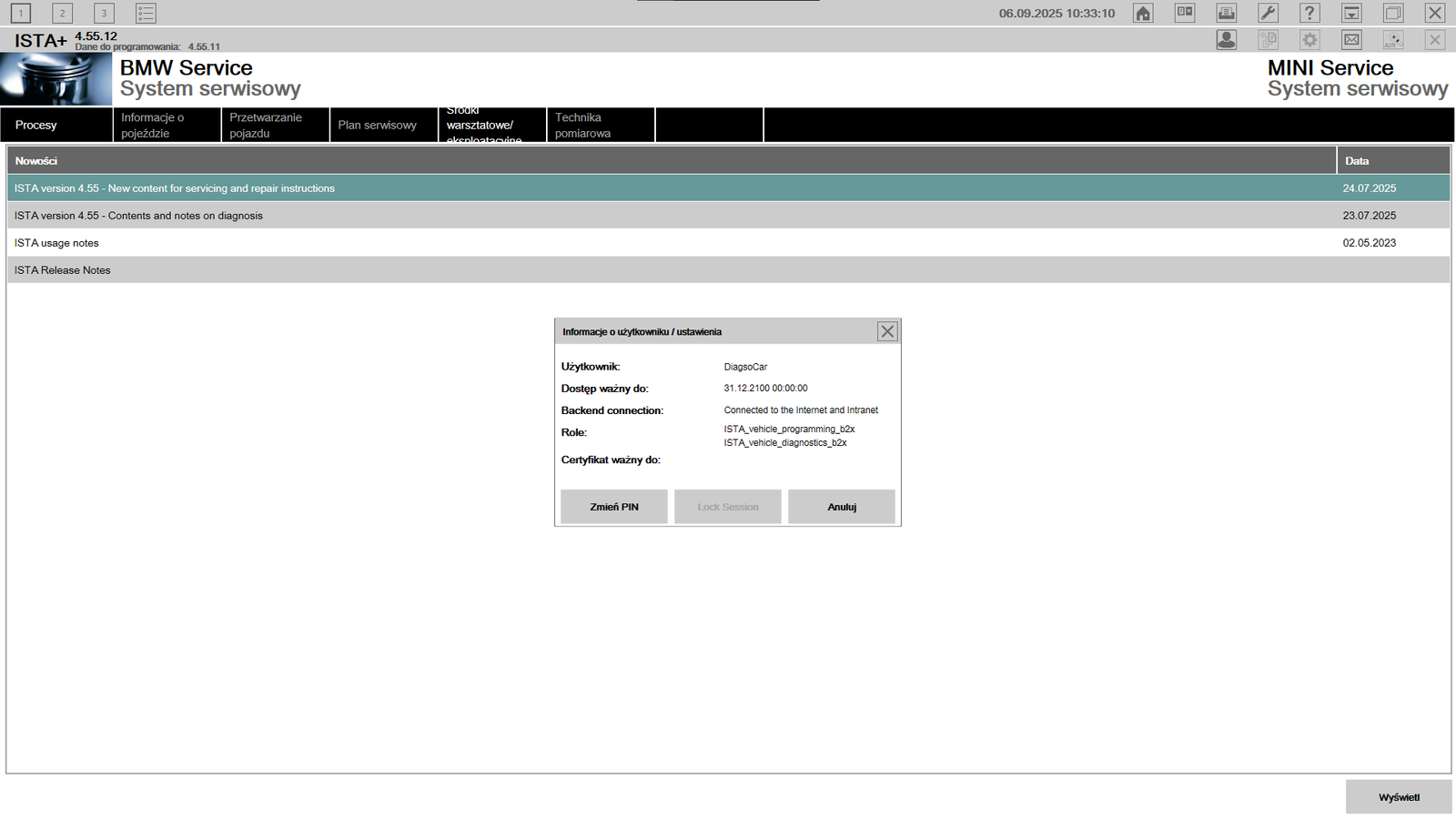Click the user profile icon
1456x819 pixels.
click(1227, 40)
